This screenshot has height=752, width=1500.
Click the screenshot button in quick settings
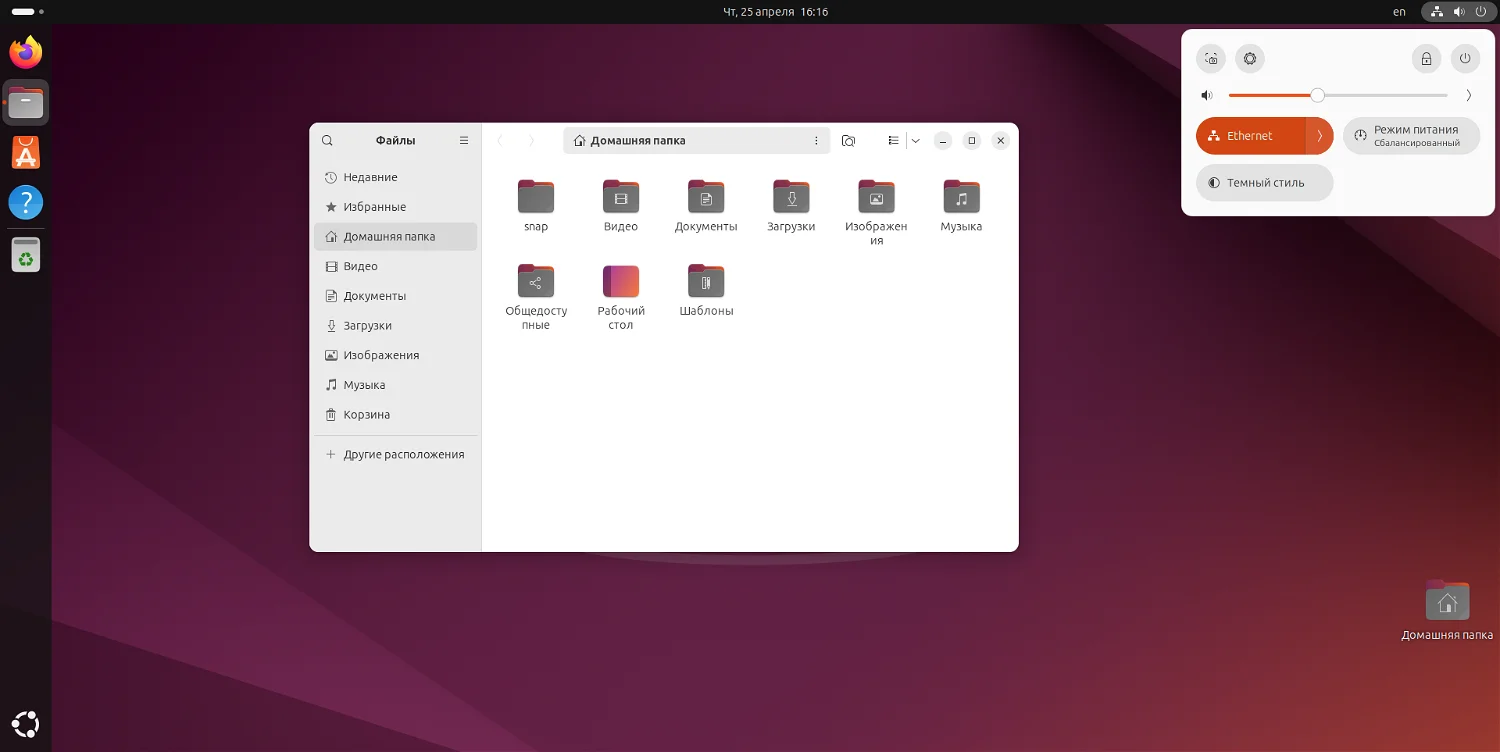coord(1211,59)
